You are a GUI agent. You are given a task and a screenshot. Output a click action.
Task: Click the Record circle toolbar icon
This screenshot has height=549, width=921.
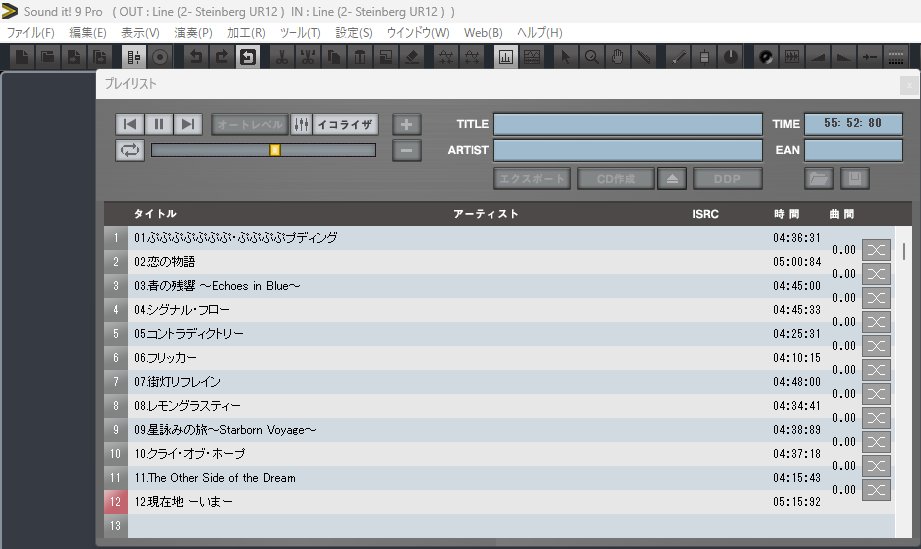pyautogui.click(x=160, y=57)
